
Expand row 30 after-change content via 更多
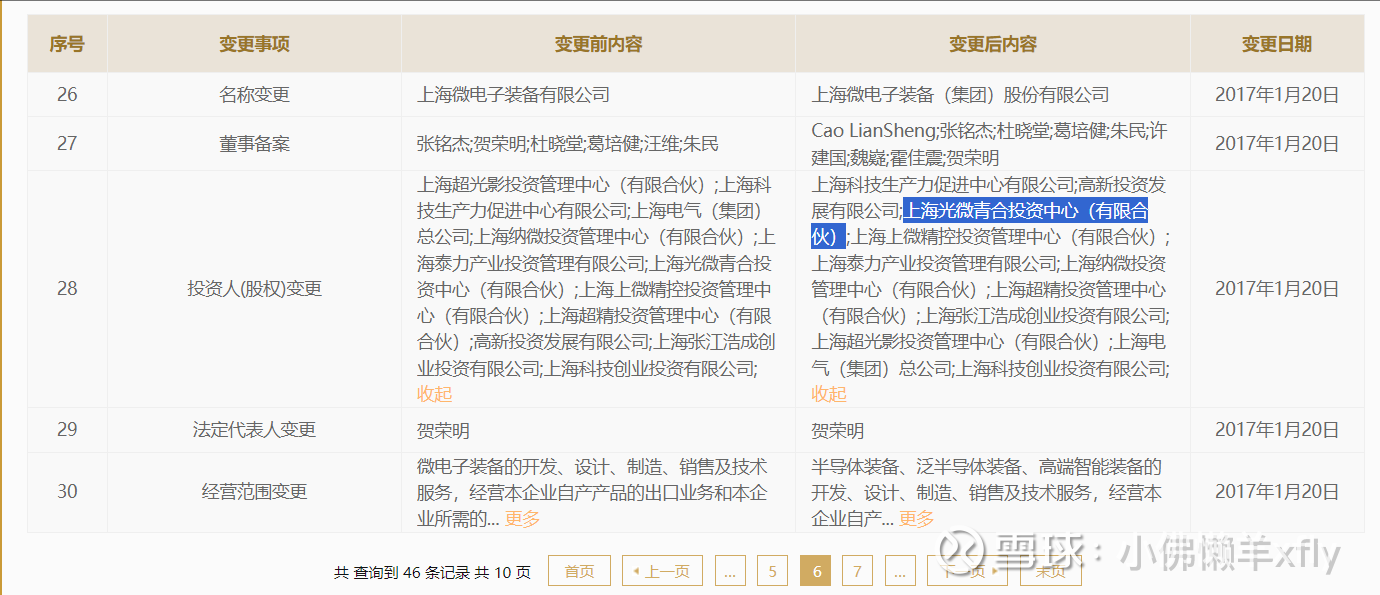coord(917,518)
